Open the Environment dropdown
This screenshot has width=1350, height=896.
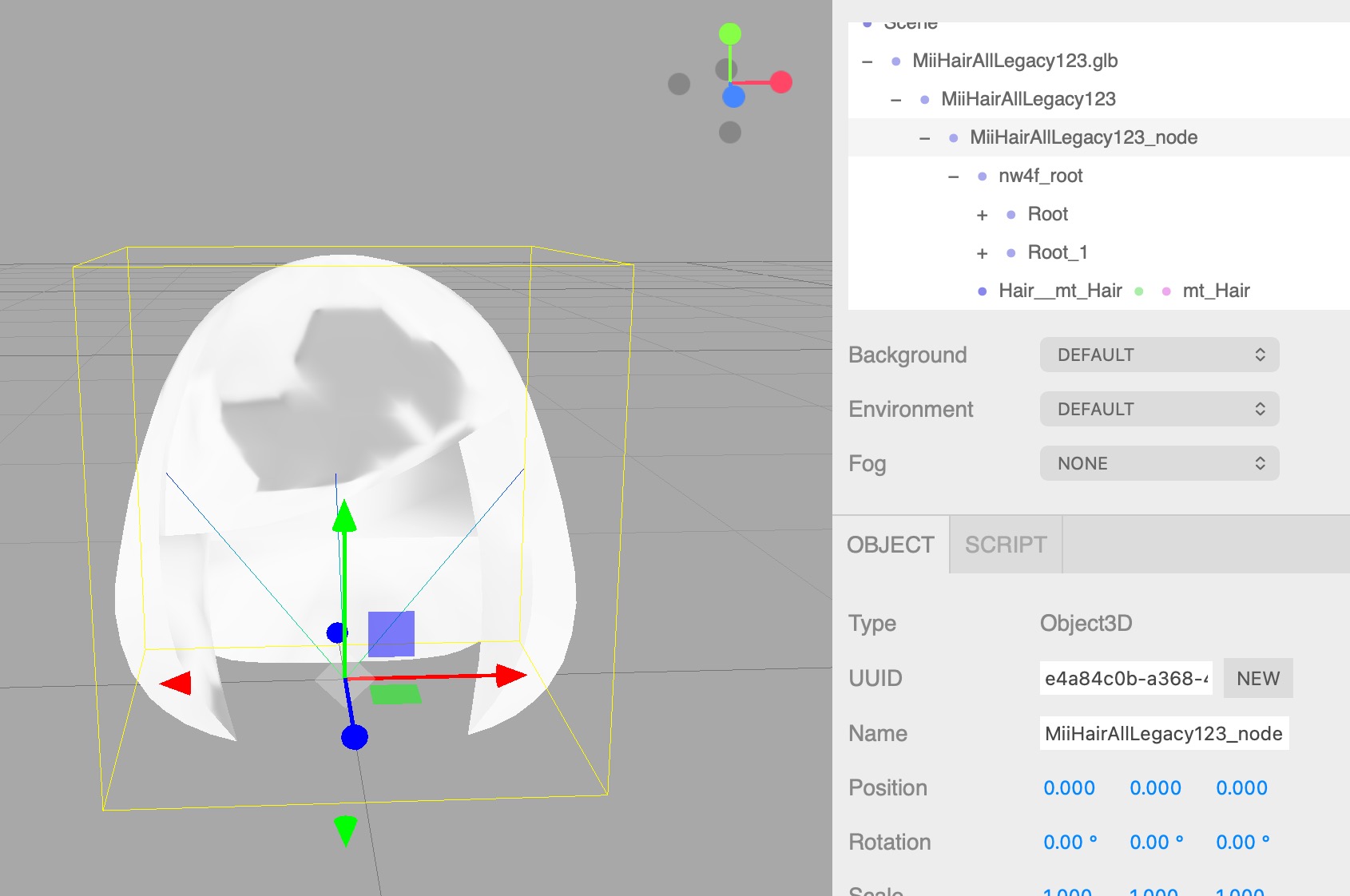[1158, 409]
